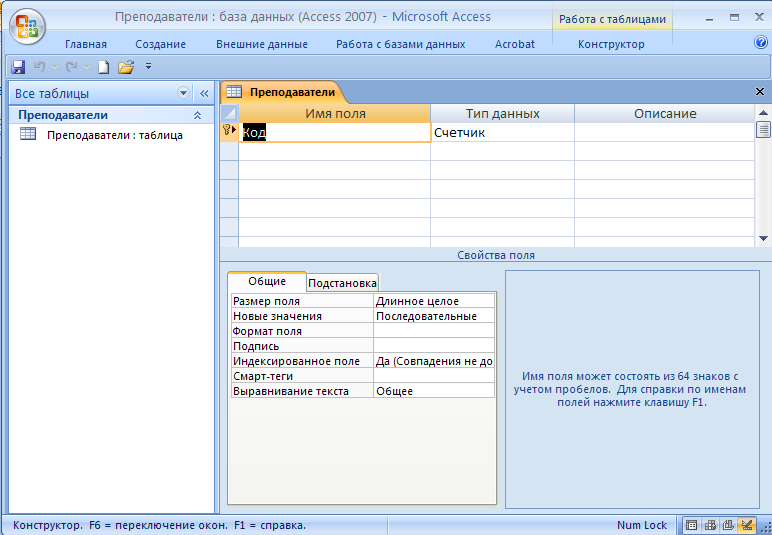Screen dimensions: 772x535
Task: Click the Тип данных column header
Action: coord(502,114)
